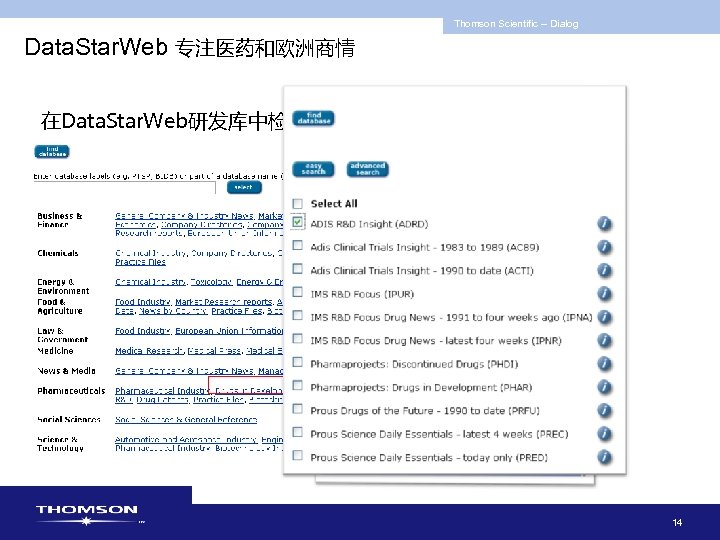Open Pharmaceutical Industry link under Pharmaceuticals
The height and width of the screenshot is (540, 720).
pyautogui.click(x=162, y=391)
